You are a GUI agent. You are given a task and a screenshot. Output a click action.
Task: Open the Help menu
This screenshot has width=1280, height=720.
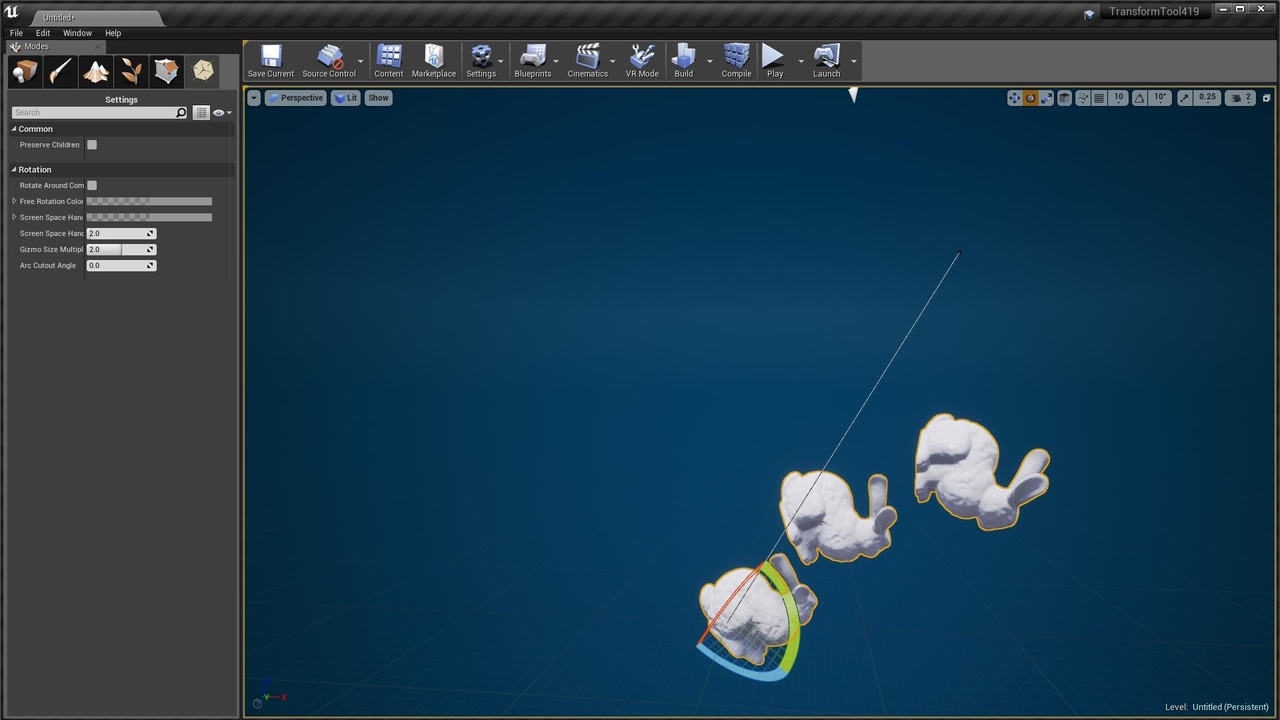113,33
